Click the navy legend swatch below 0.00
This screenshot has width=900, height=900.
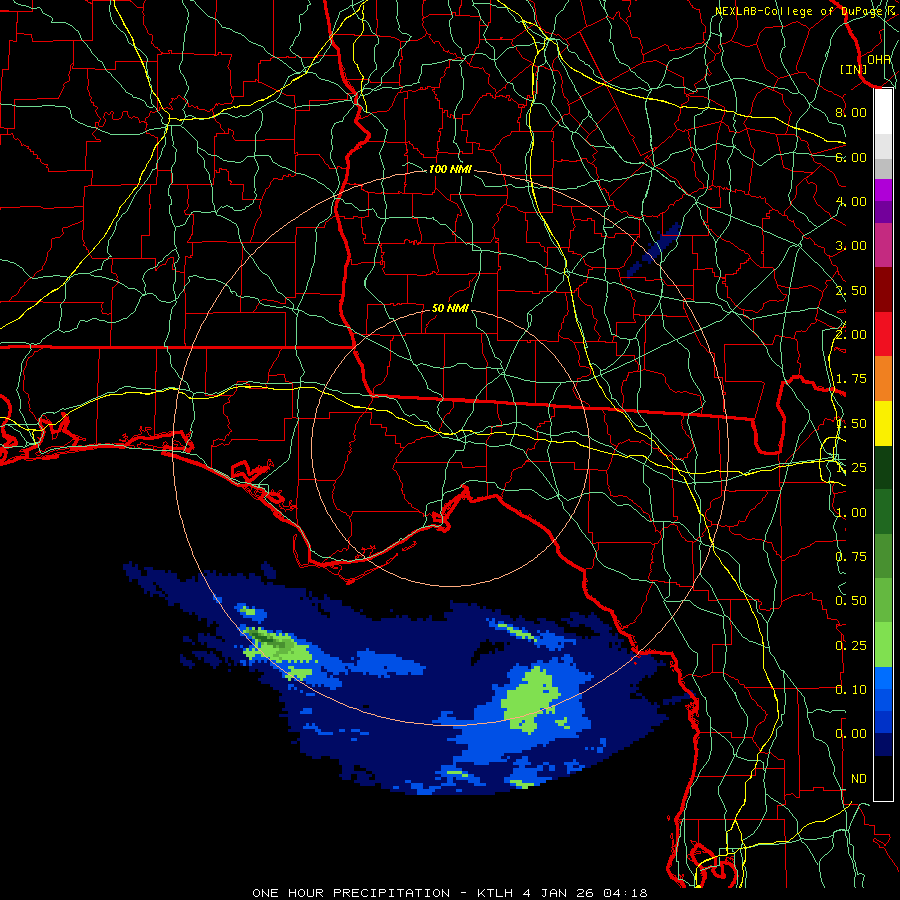pyautogui.click(x=883, y=744)
